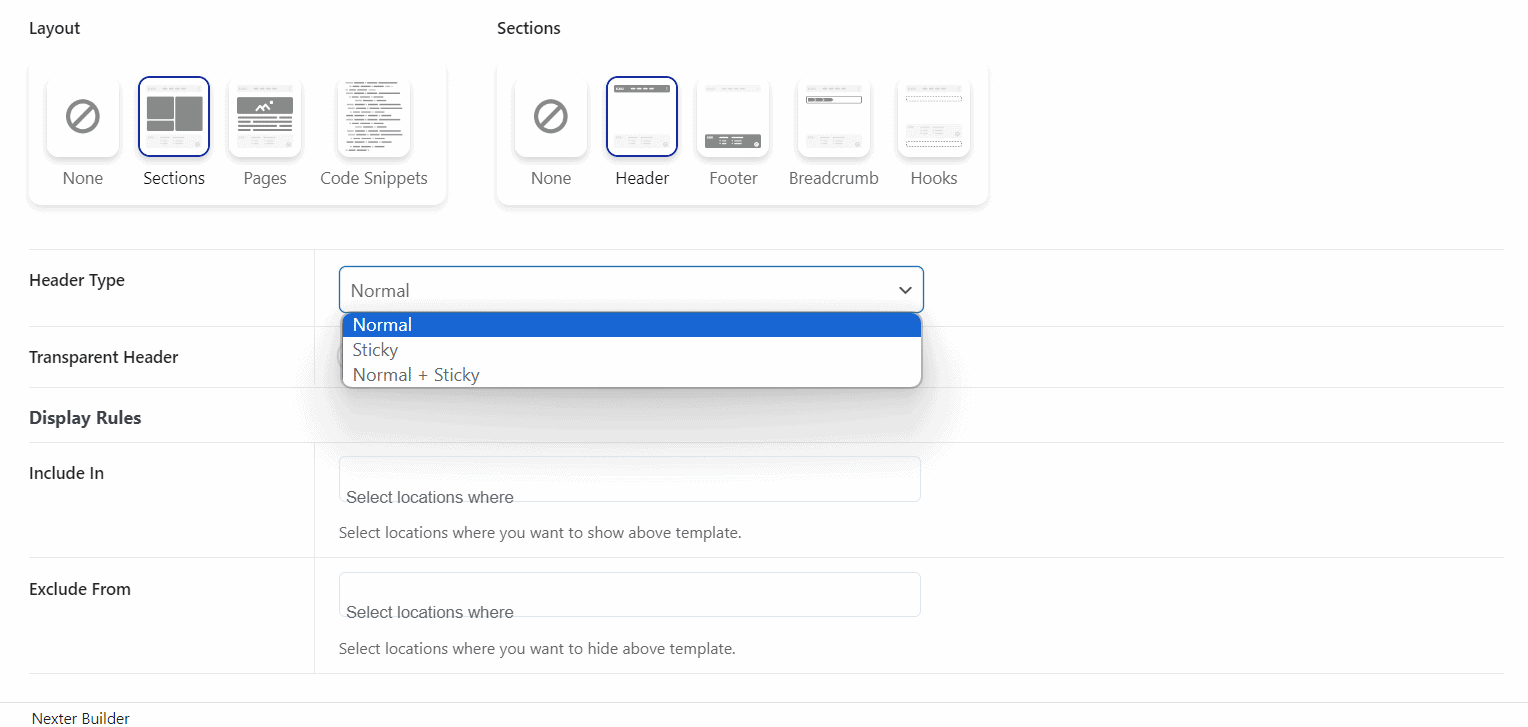Choose the Footer section icon
1528x727 pixels.
(733, 117)
